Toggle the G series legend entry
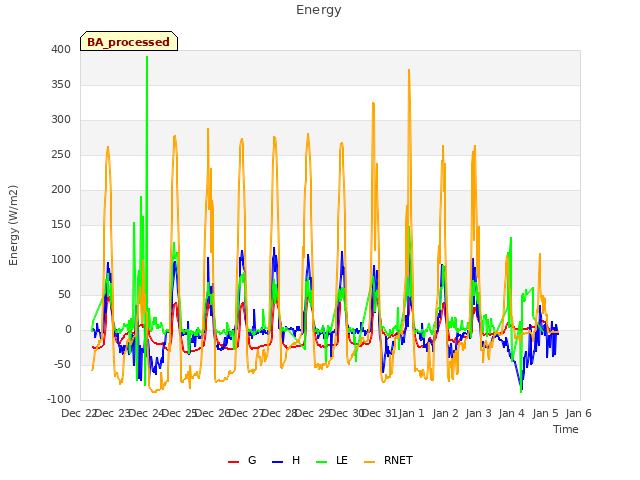 tap(242, 460)
